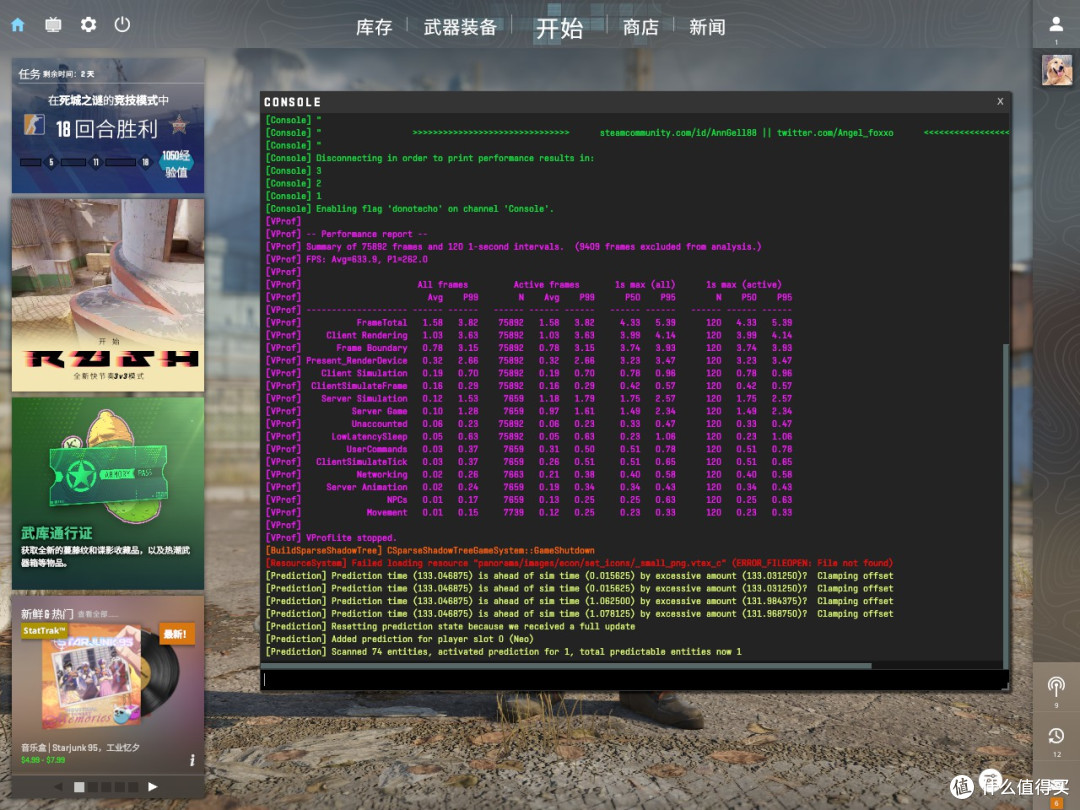The image size is (1080, 810).
Task: Open the settings gear icon
Action: point(88,25)
